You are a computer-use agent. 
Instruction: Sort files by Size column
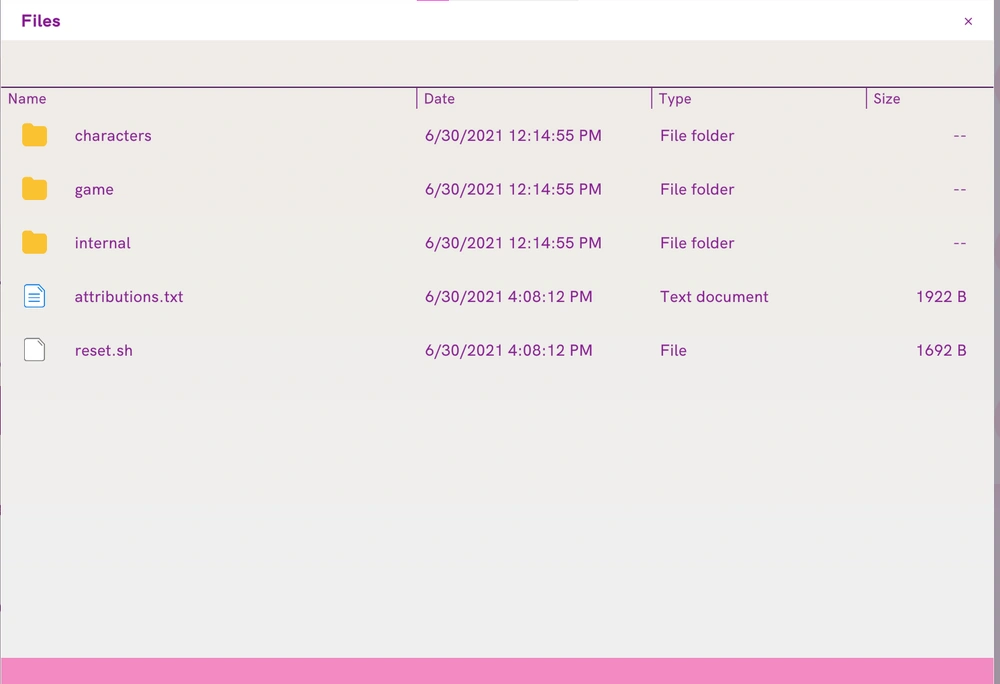coord(886,99)
